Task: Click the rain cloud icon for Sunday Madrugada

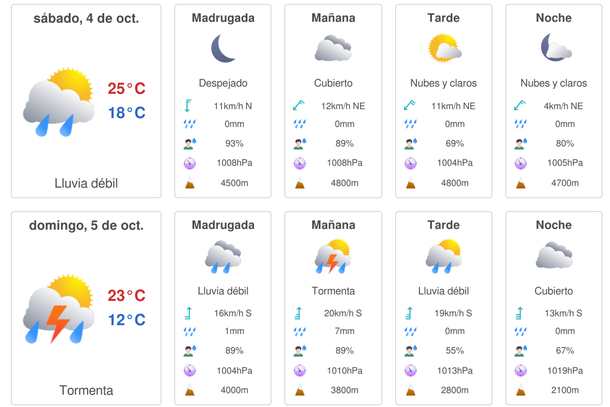Action: point(223,256)
